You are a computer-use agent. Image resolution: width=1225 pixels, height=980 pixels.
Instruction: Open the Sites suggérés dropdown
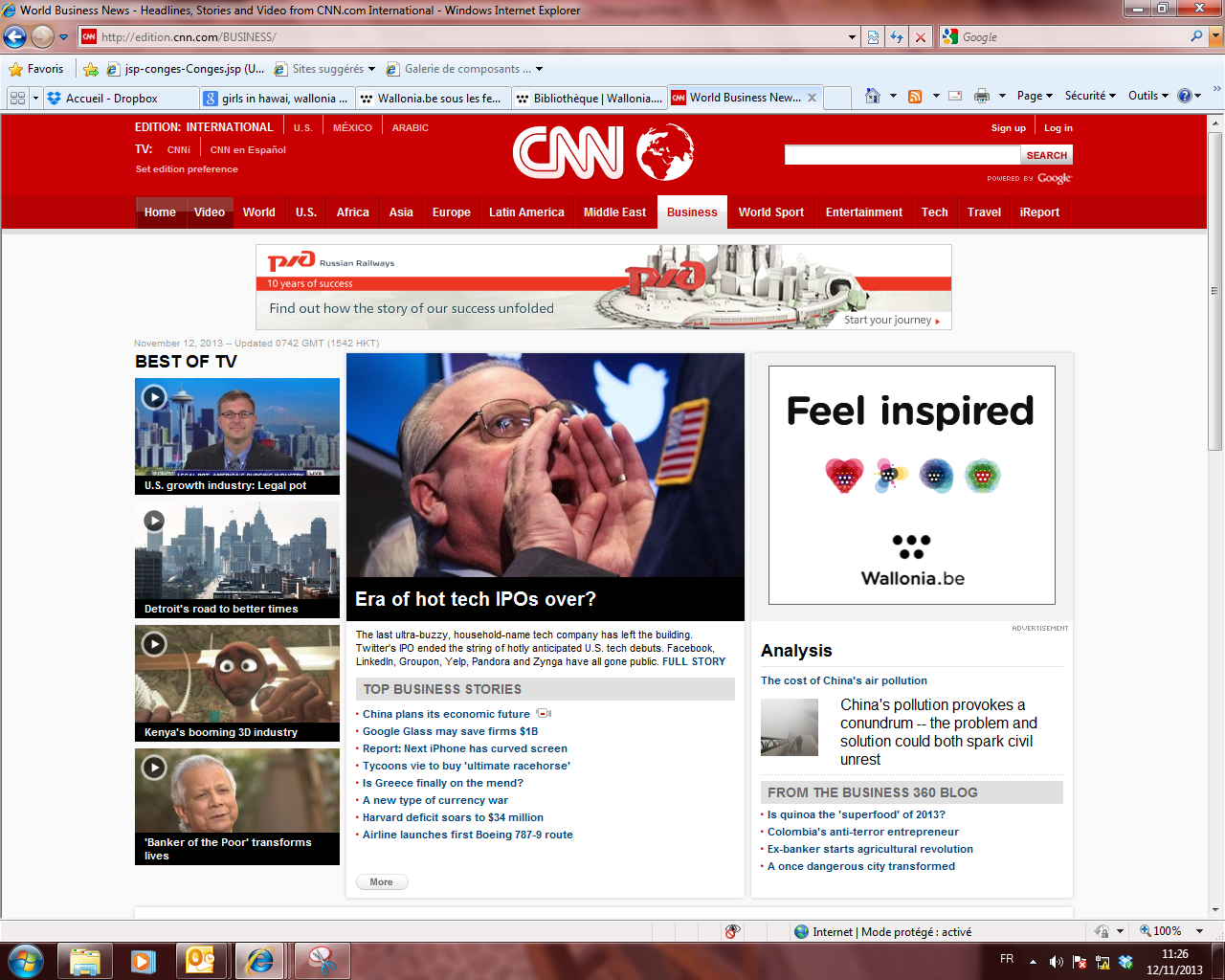click(371, 69)
